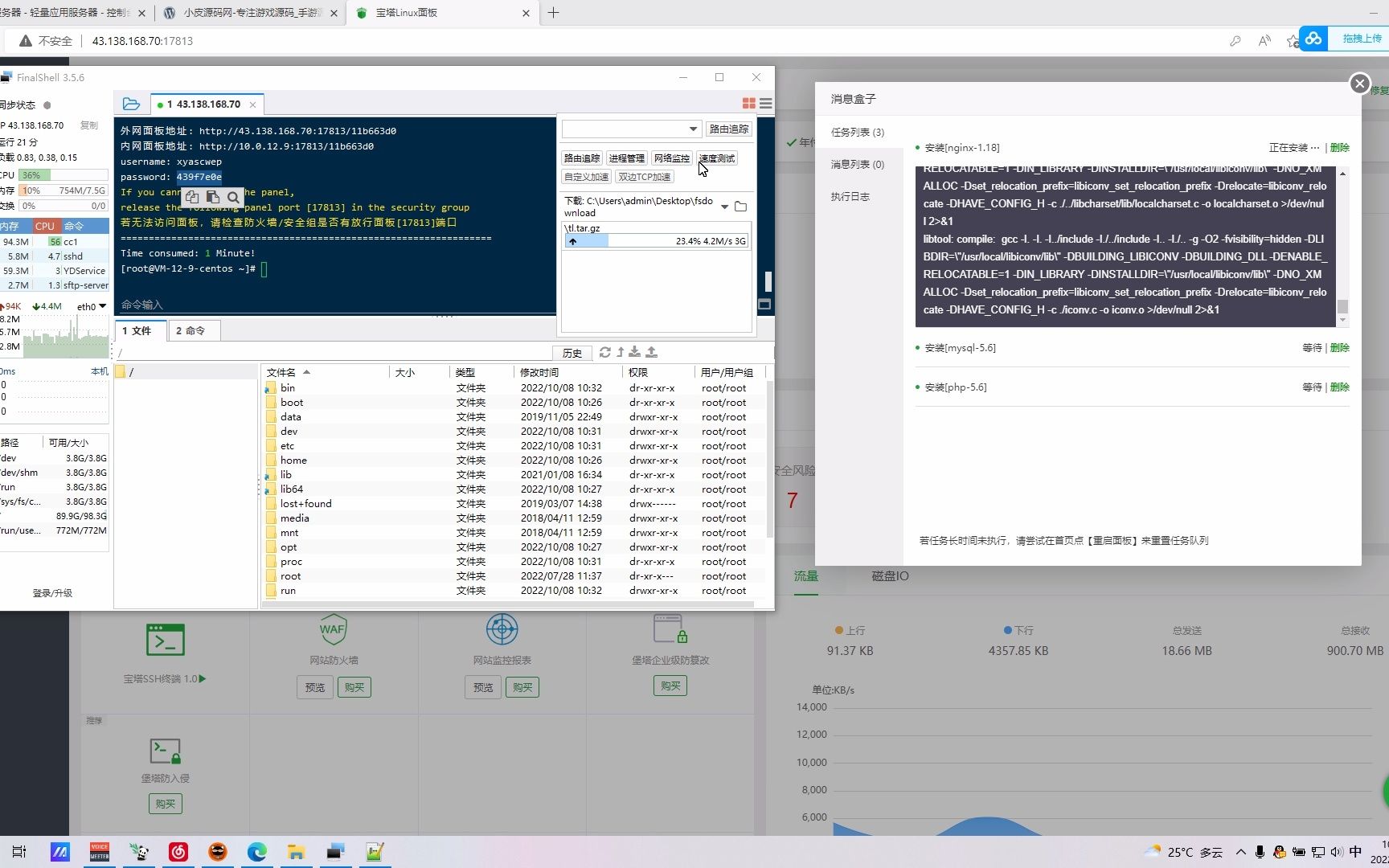Click the 自定义加速 button

(586, 177)
